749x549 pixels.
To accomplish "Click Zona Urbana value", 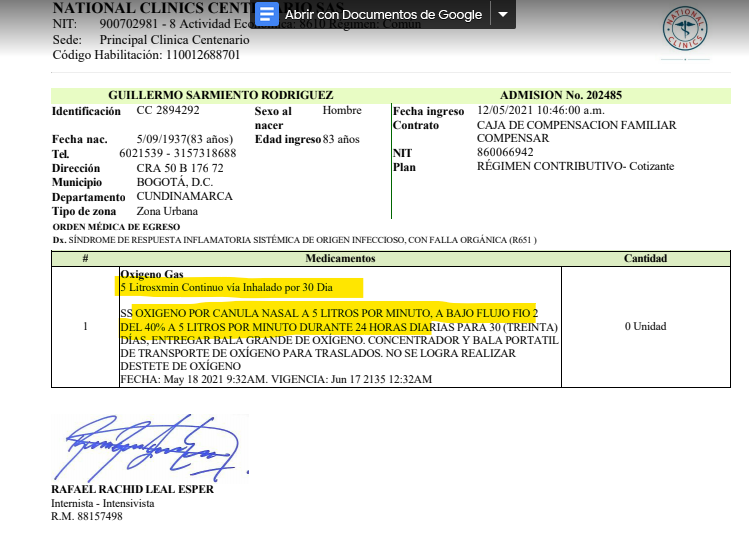I will (x=167, y=211).
